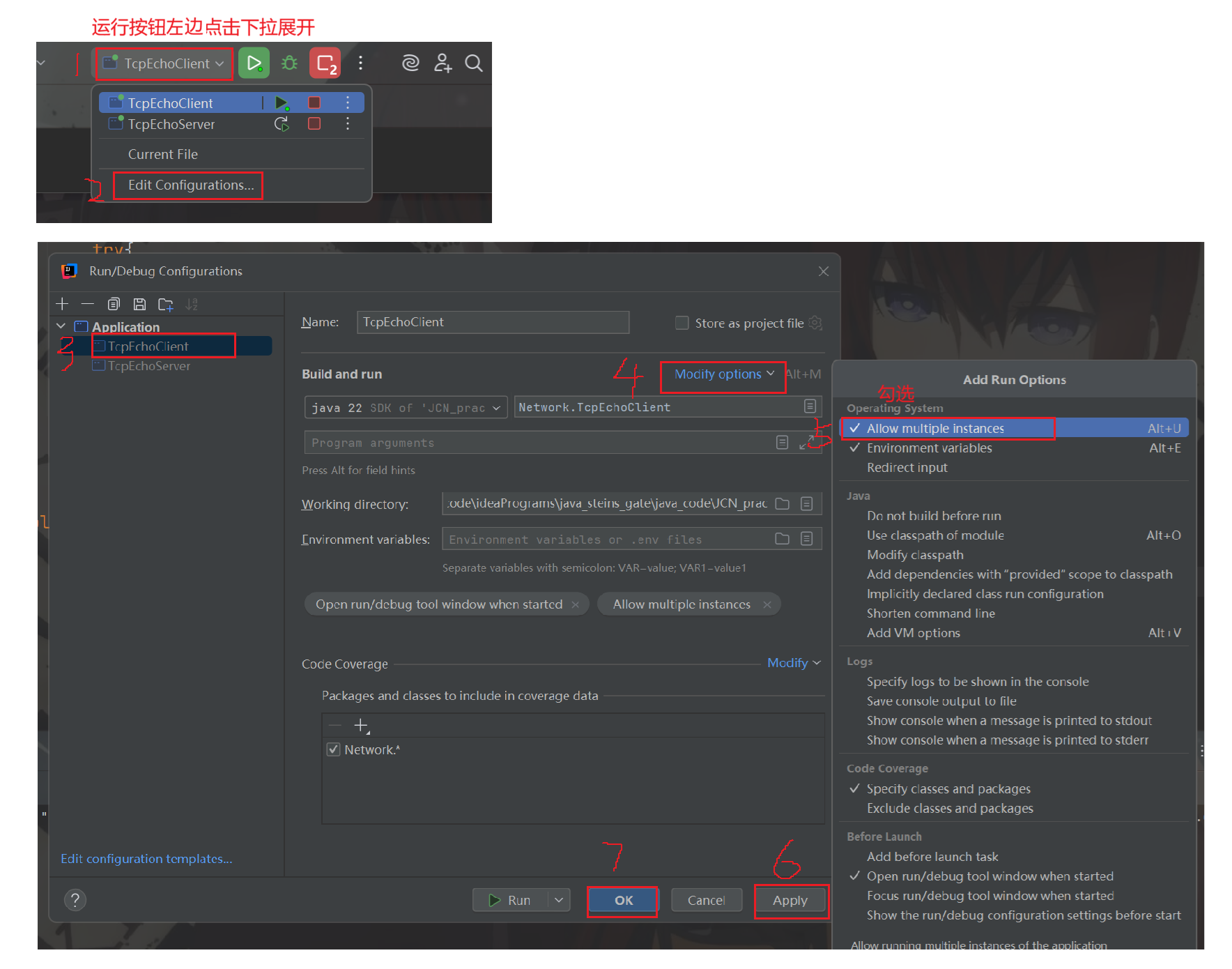Add a new configuration with plus icon
The image size is (1232, 969).
coord(62,304)
